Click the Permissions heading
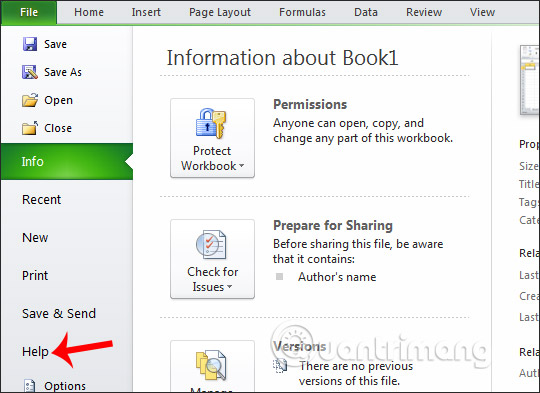This screenshot has width=540, height=393. pos(310,104)
